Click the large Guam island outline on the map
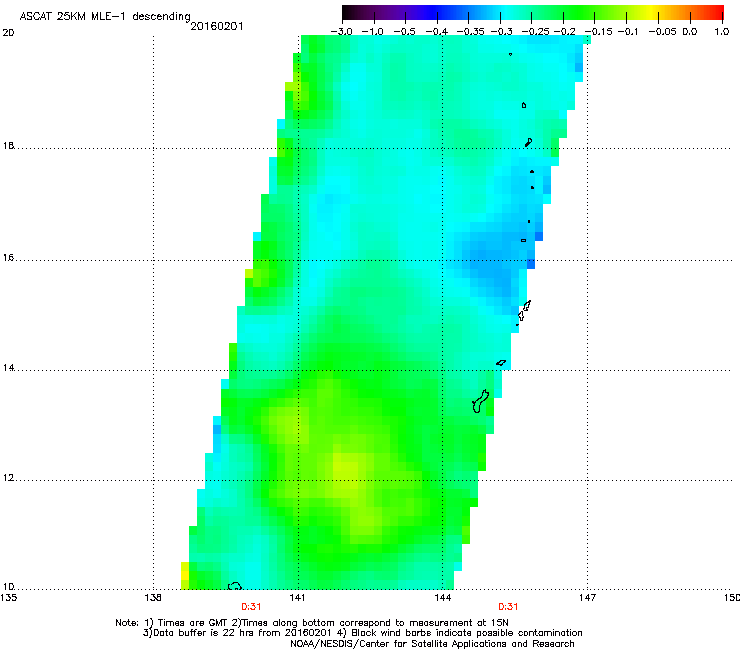 coord(480,402)
